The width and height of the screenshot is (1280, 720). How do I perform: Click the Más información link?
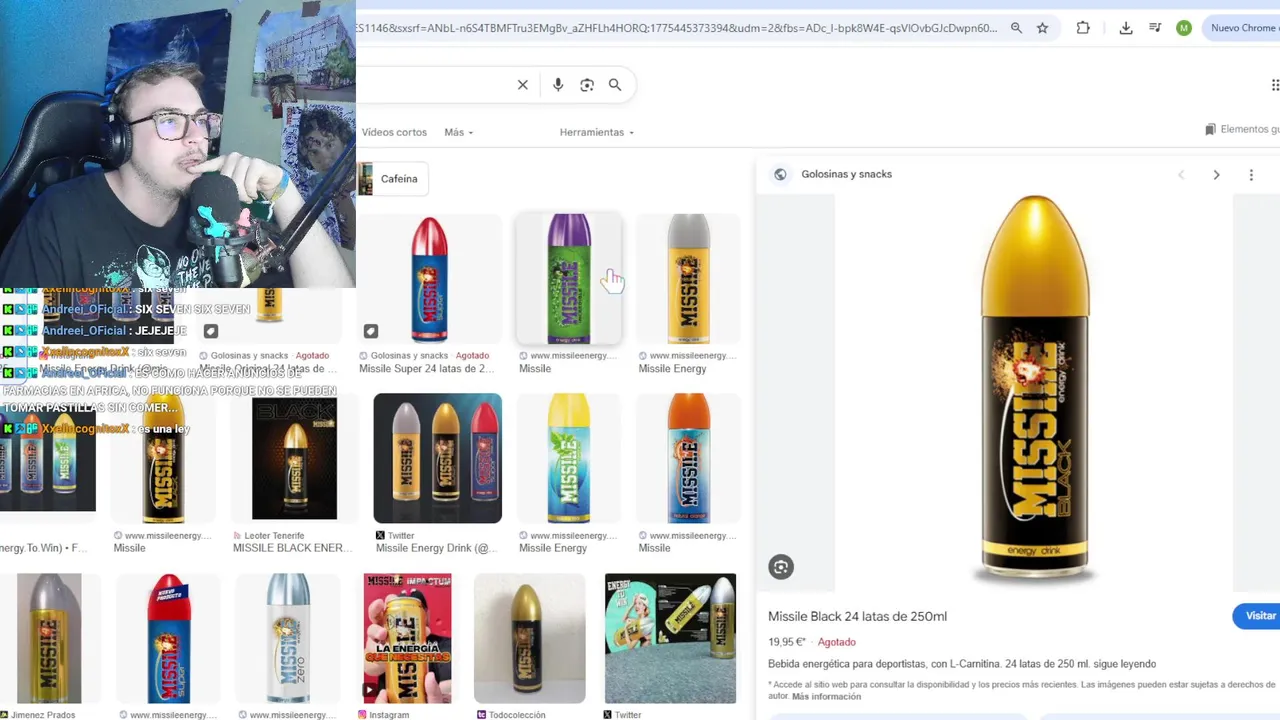click(x=826, y=696)
